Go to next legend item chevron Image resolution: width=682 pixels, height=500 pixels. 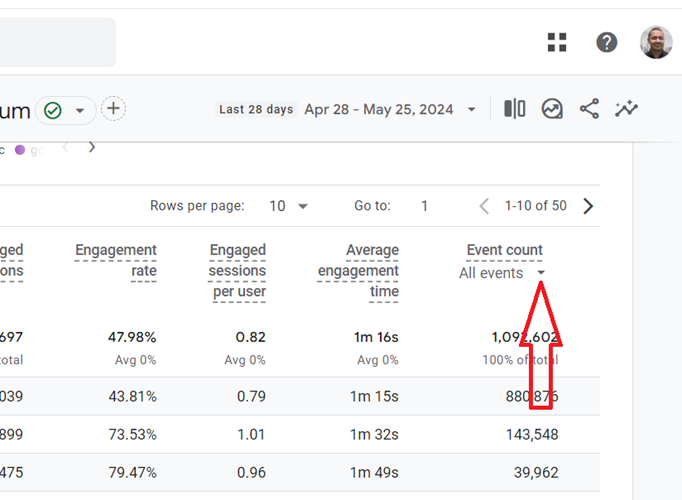92,147
